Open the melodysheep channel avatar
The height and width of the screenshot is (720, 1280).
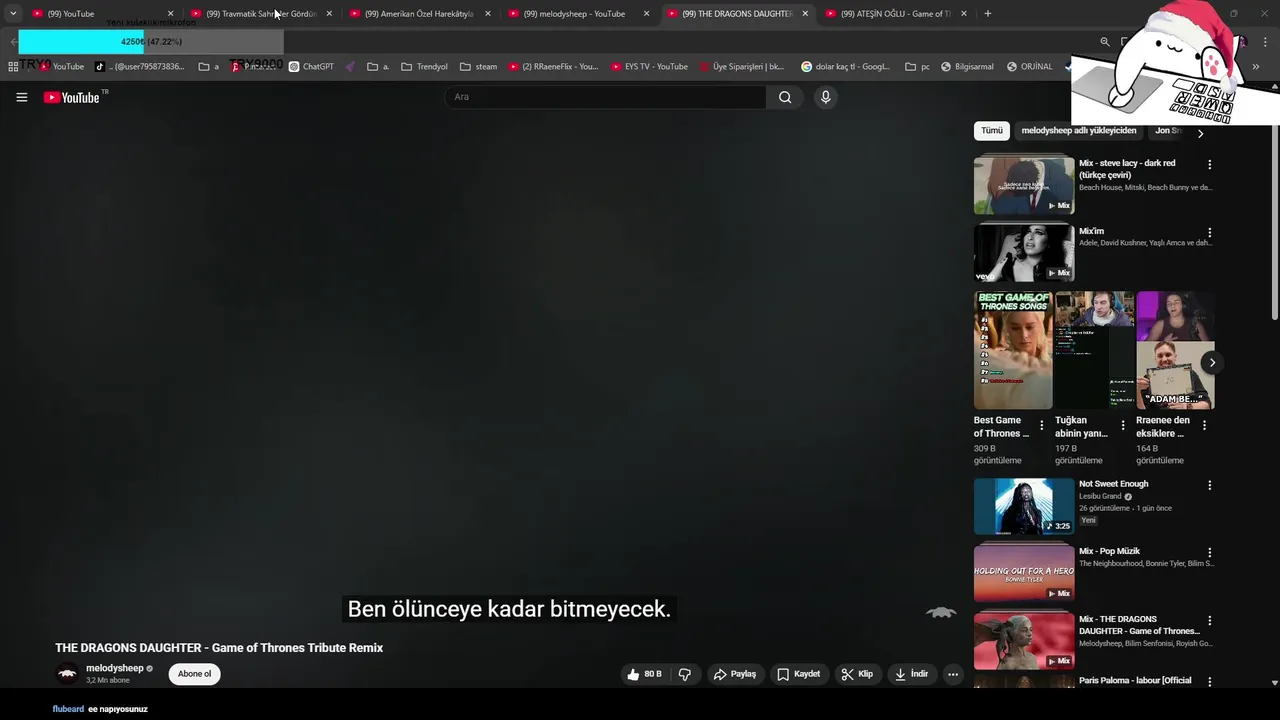point(67,674)
